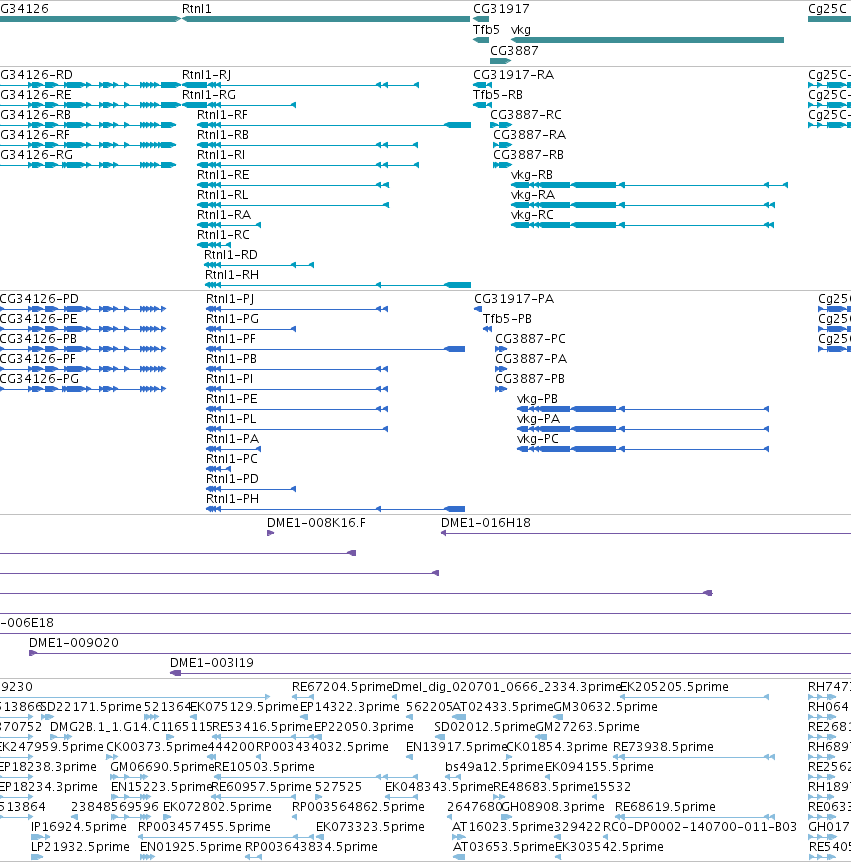Click the Tfb5 gene label
The image size is (851, 862).
click(x=486, y=30)
